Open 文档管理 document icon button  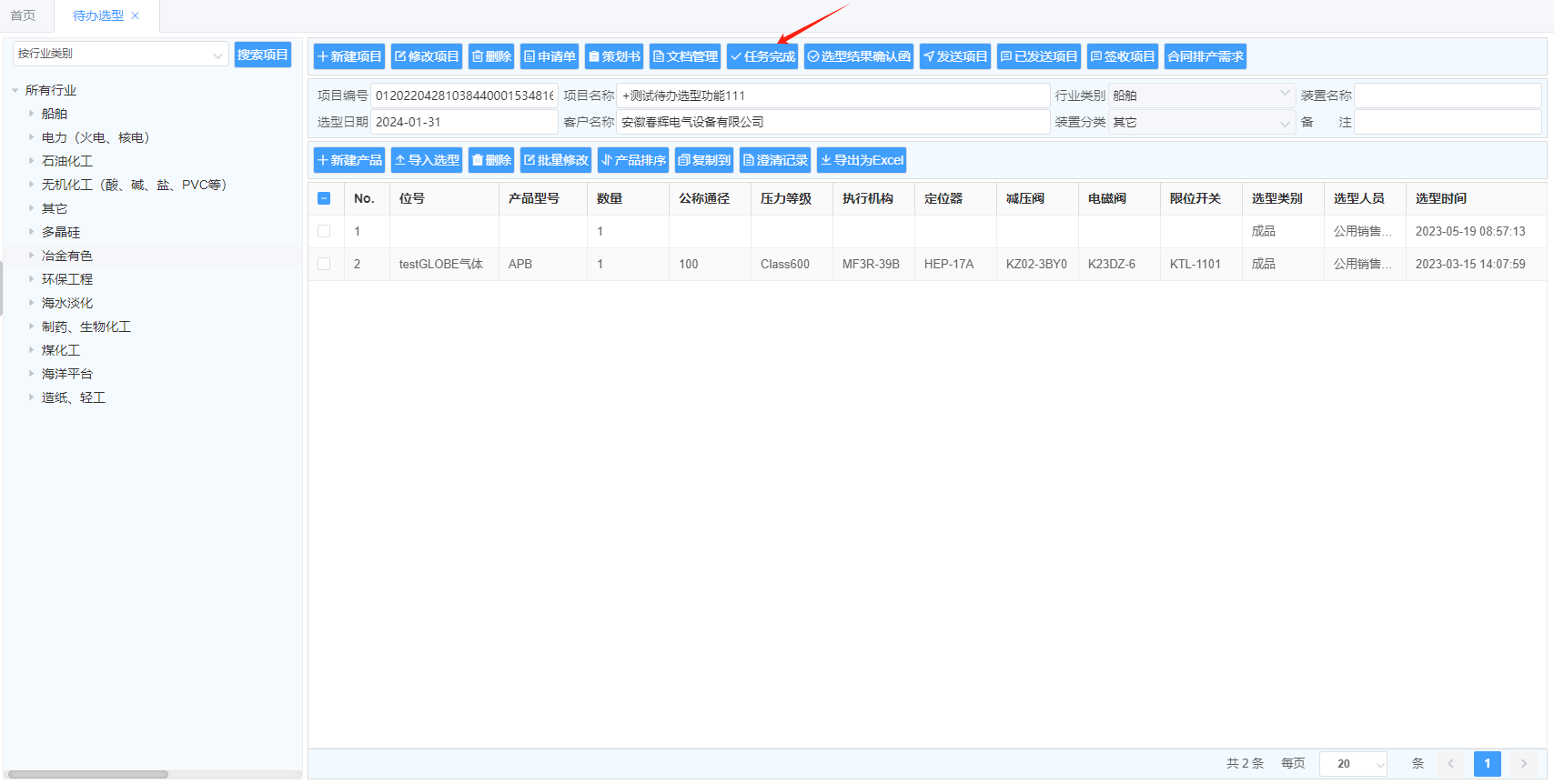[685, 56]
